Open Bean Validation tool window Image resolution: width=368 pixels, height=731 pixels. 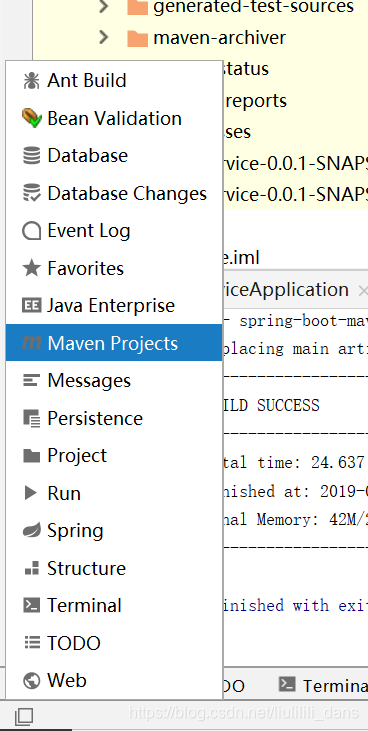tap(114, 118)
